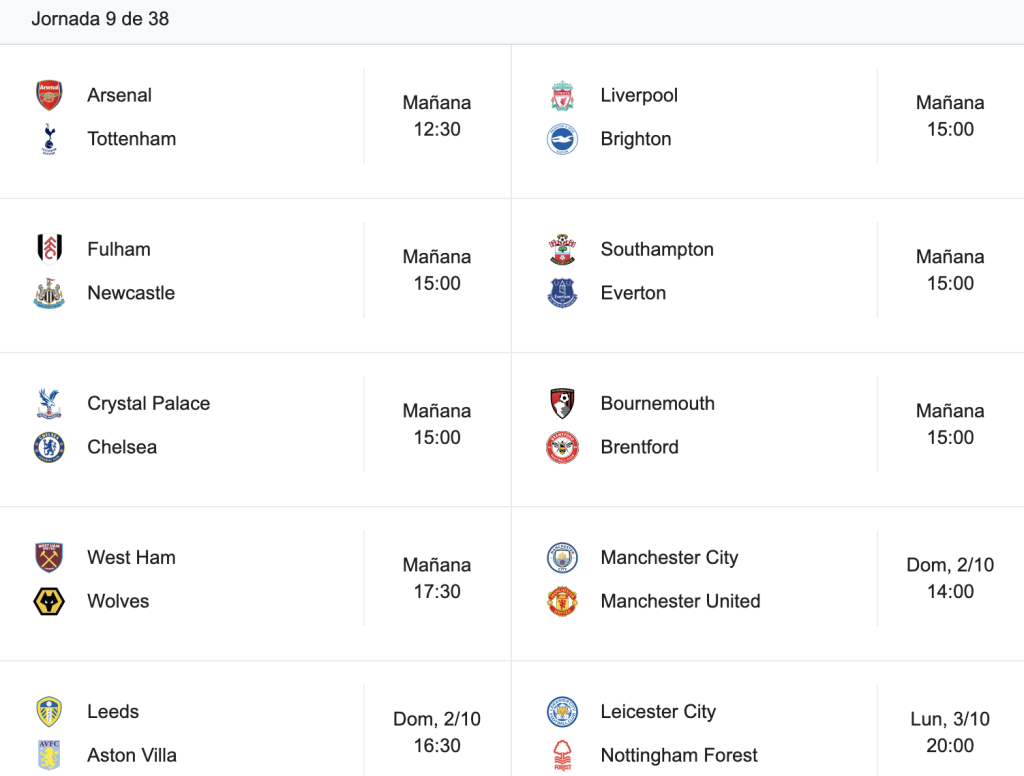Click the Tottenham club crest

click(x=49, y=139)
